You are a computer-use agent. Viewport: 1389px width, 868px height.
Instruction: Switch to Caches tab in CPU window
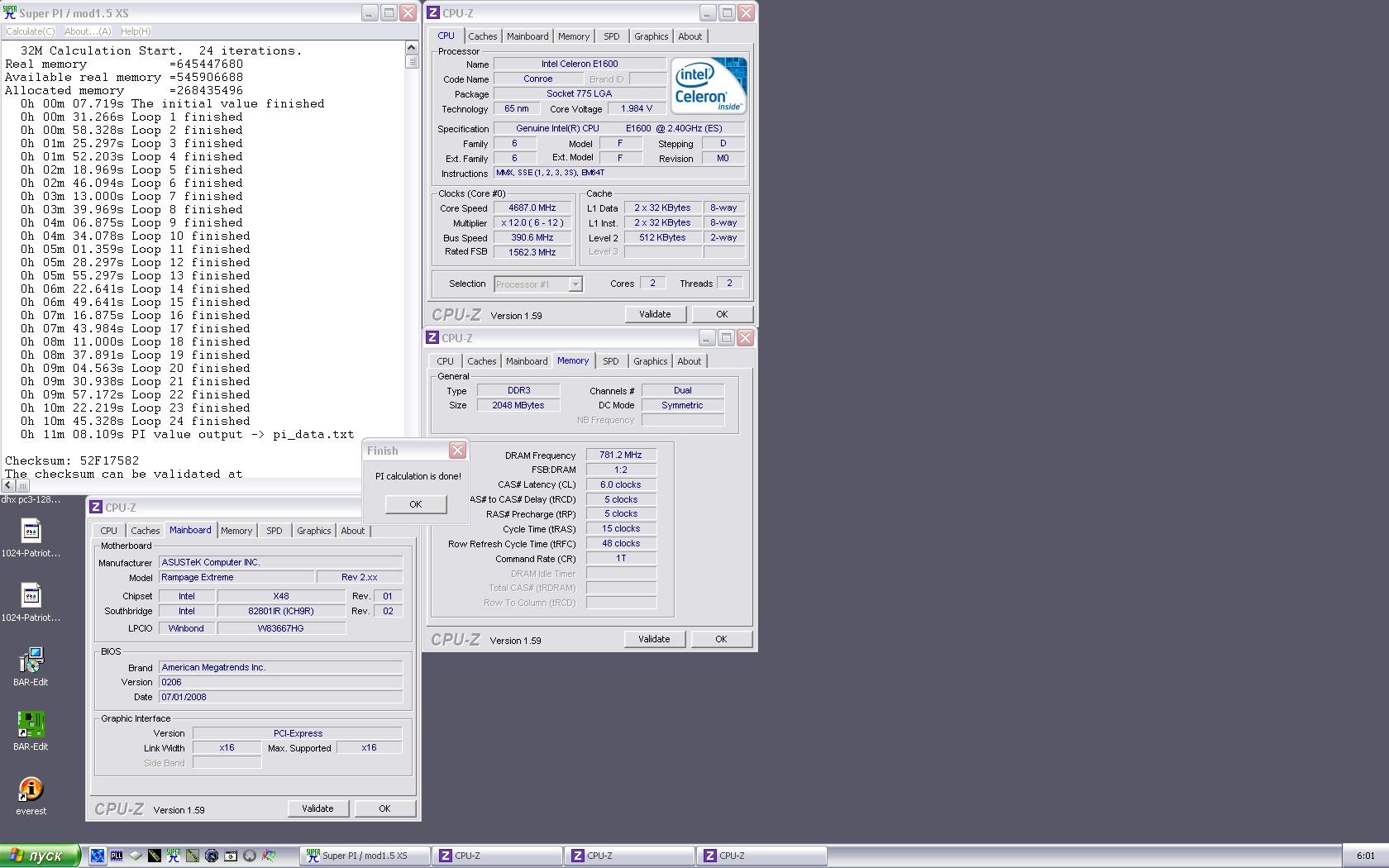coord(483,36)
